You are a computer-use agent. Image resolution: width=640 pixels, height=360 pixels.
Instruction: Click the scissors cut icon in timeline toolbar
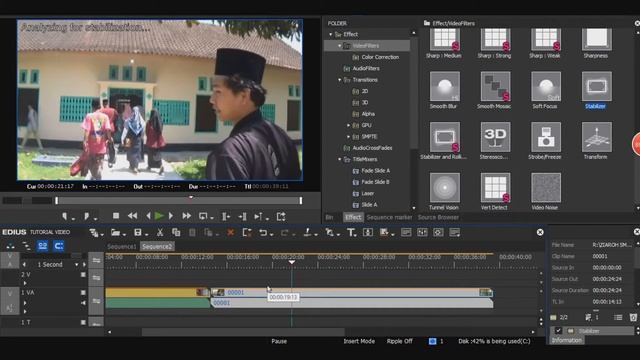click(160, 233)
